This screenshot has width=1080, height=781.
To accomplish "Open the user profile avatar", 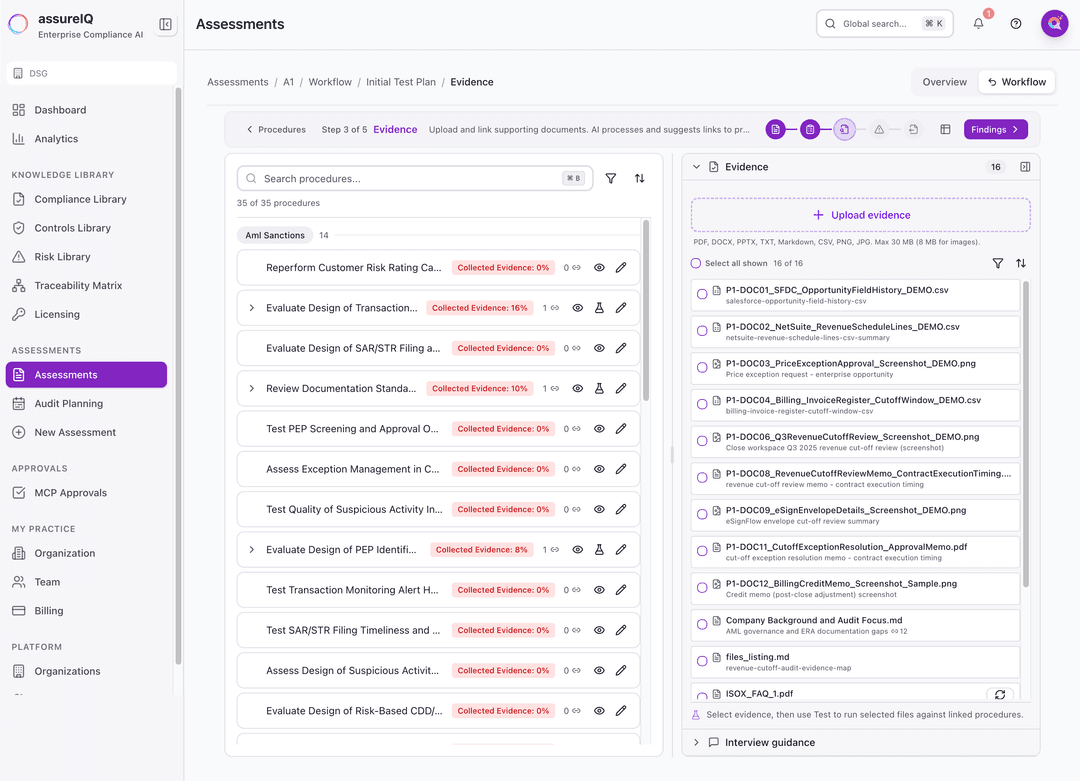I will (x=1054, y=23).
